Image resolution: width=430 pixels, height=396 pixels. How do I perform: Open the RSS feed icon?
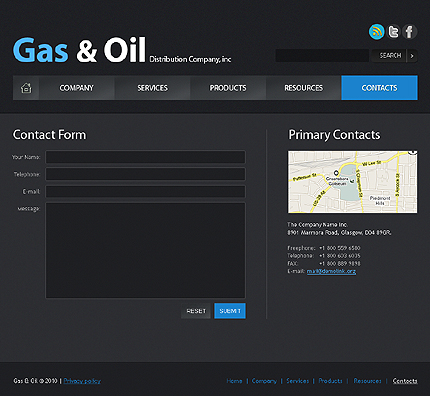[376, 32]
